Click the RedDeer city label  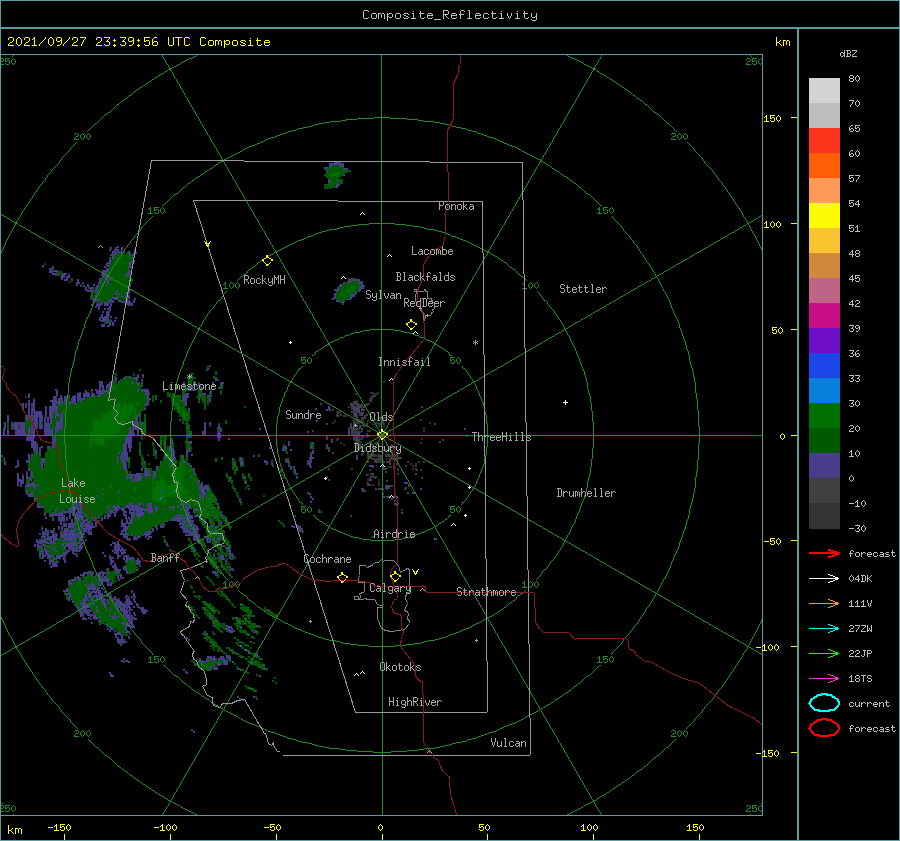click(x=424, y=303)
